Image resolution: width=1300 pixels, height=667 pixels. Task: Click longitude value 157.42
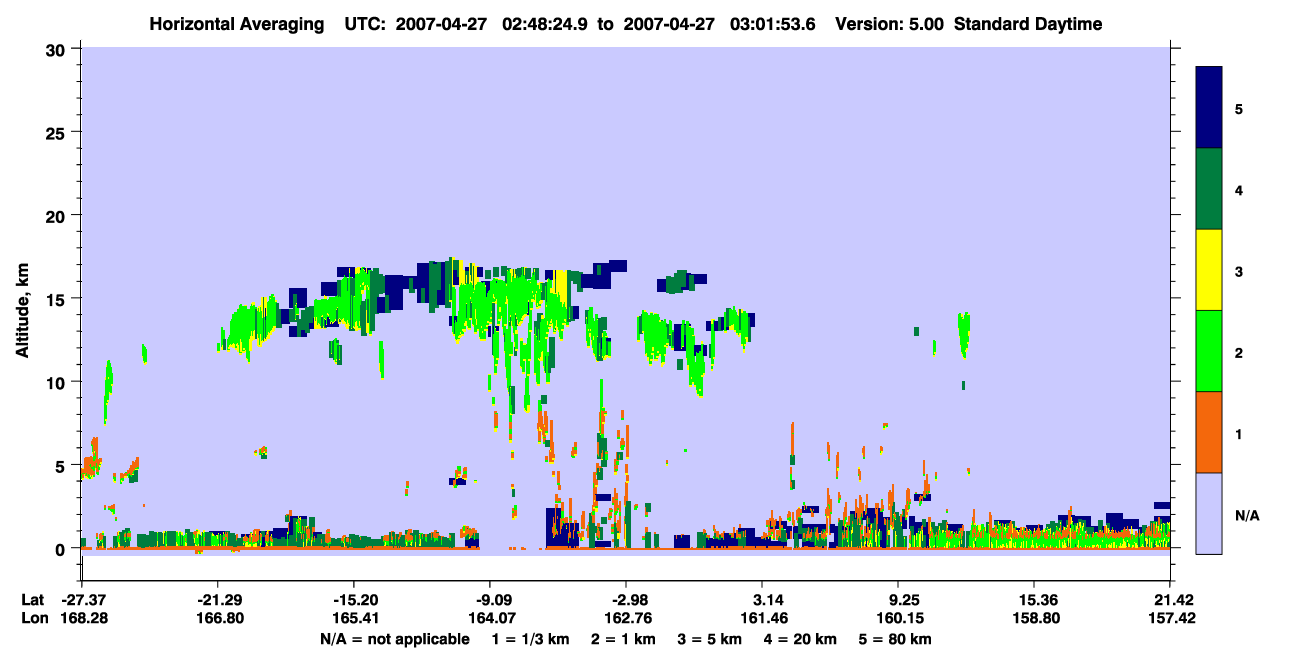1170,618
